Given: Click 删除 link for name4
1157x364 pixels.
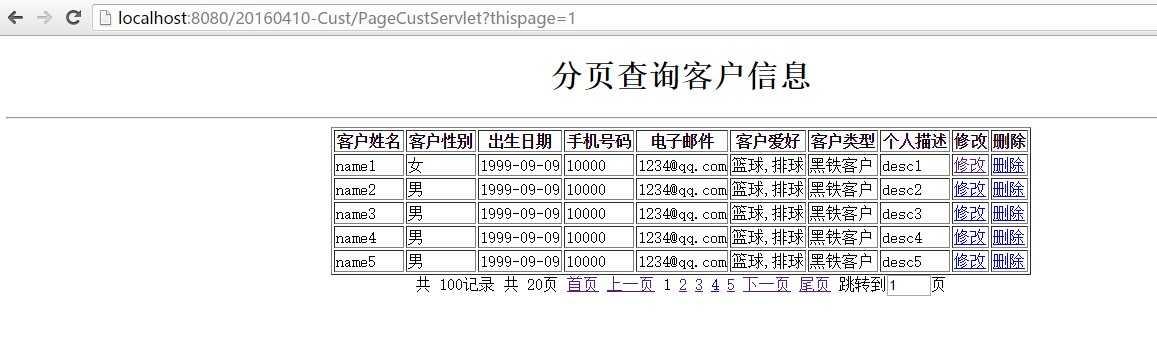Looking at the screenshot, I should (1008, 237).
